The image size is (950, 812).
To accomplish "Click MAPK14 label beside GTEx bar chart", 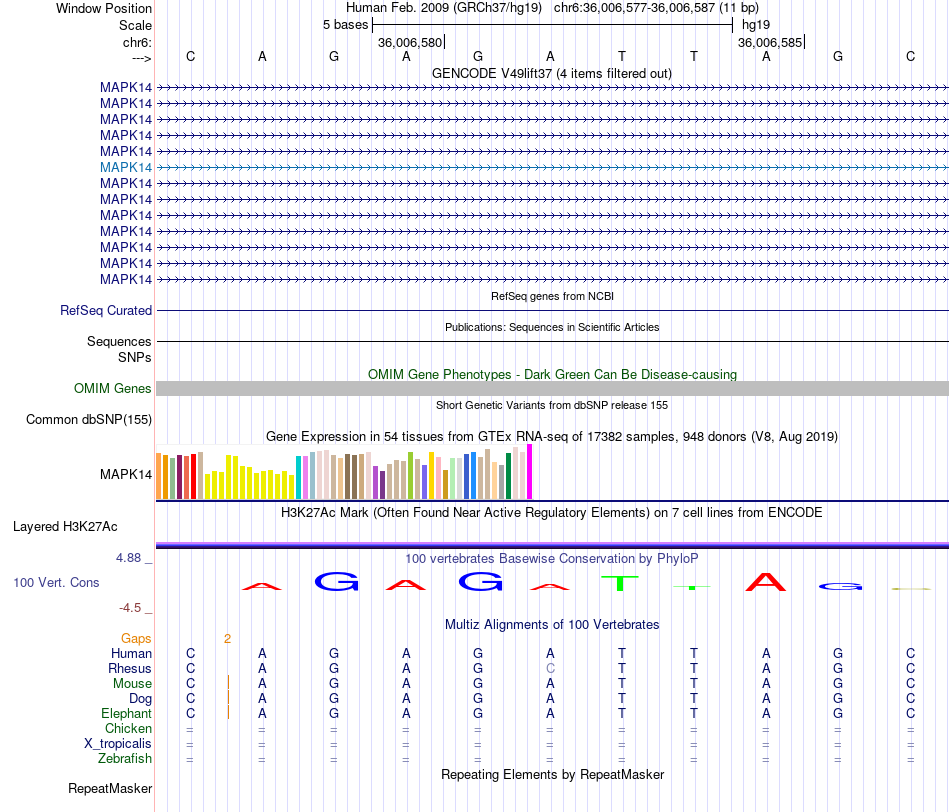I will [126, 474].
